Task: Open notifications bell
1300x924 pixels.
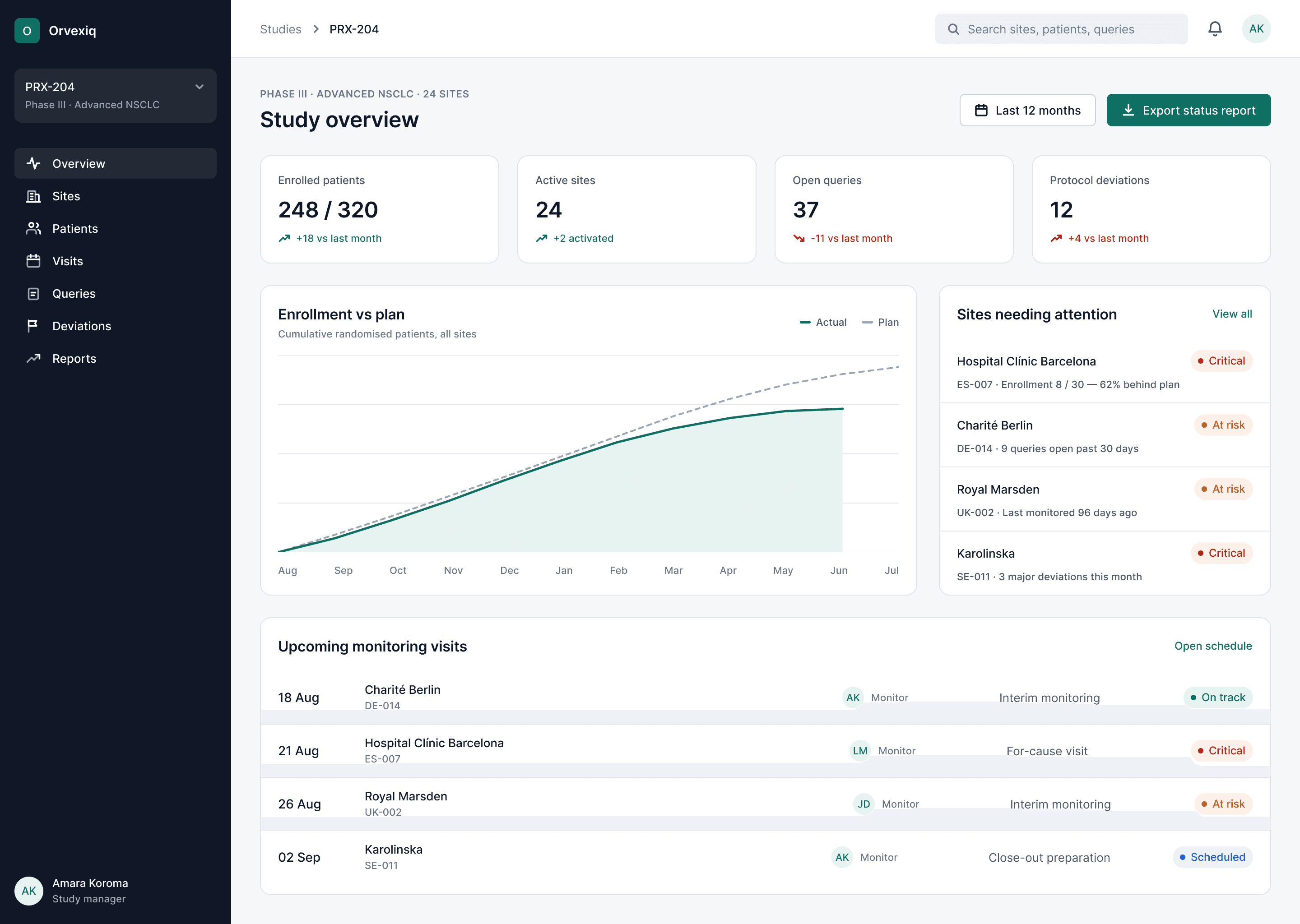Action: pos(1215,29)
